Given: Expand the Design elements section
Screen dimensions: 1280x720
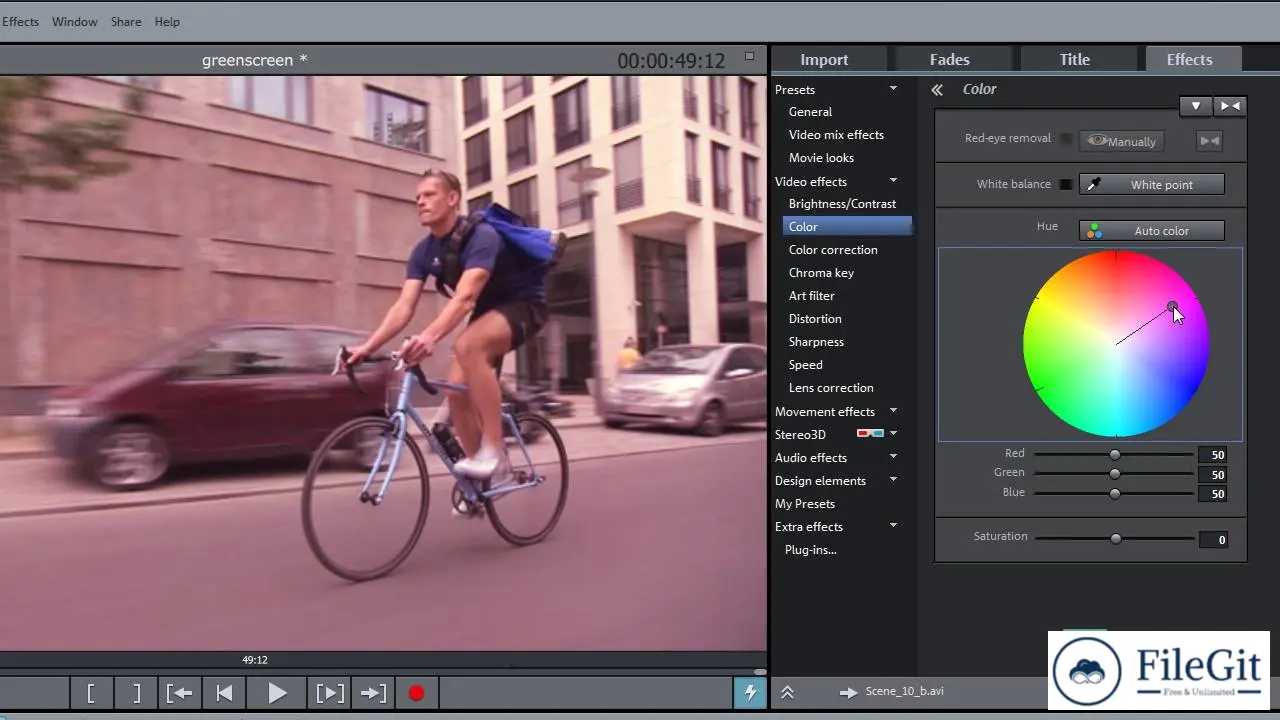Looking at the screenshot, I should pos(893,480).
